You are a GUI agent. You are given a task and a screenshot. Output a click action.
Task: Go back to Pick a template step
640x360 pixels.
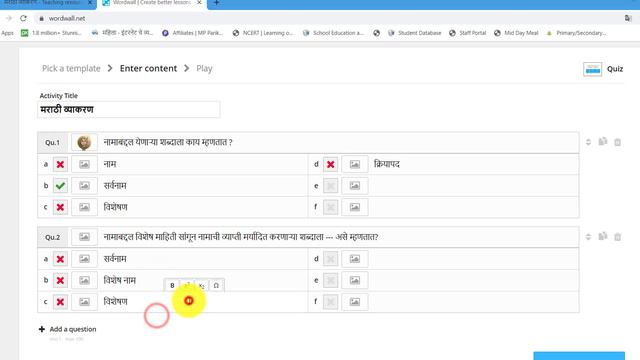tap(71, 68)
